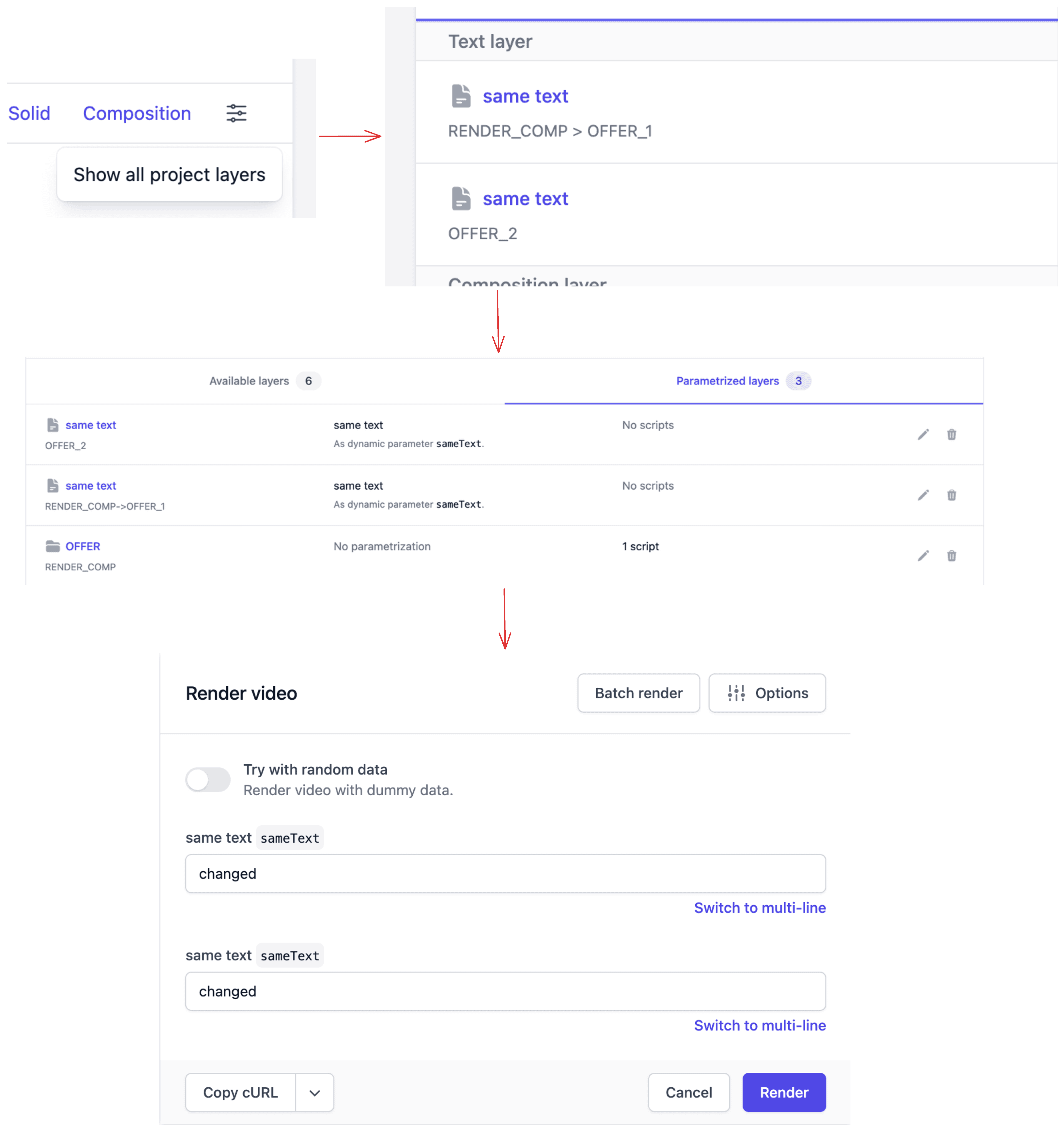This screenshot has width=1064, height=1132.
Task: Filter by Composition layer type
Action: pos(137,113)
